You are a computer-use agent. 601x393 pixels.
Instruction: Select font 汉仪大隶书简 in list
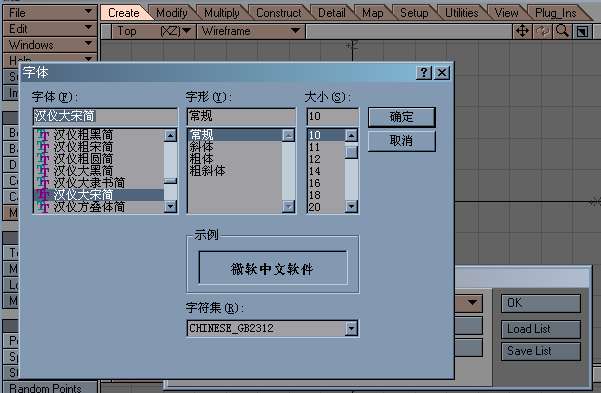point(99,183)
